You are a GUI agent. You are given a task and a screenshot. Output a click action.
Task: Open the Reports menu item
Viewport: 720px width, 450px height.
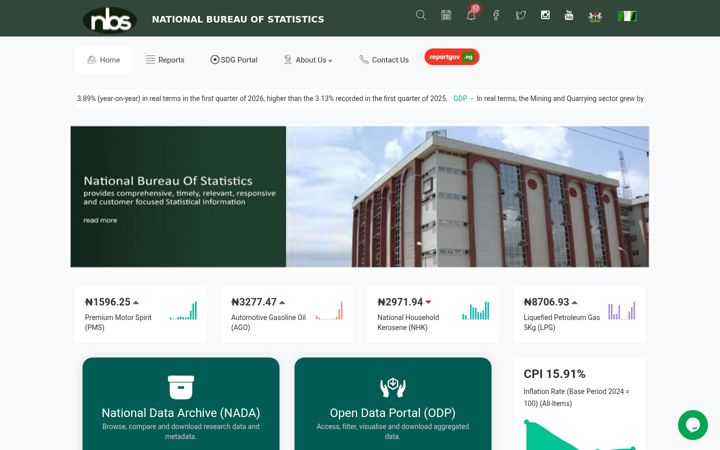(165, 60)
